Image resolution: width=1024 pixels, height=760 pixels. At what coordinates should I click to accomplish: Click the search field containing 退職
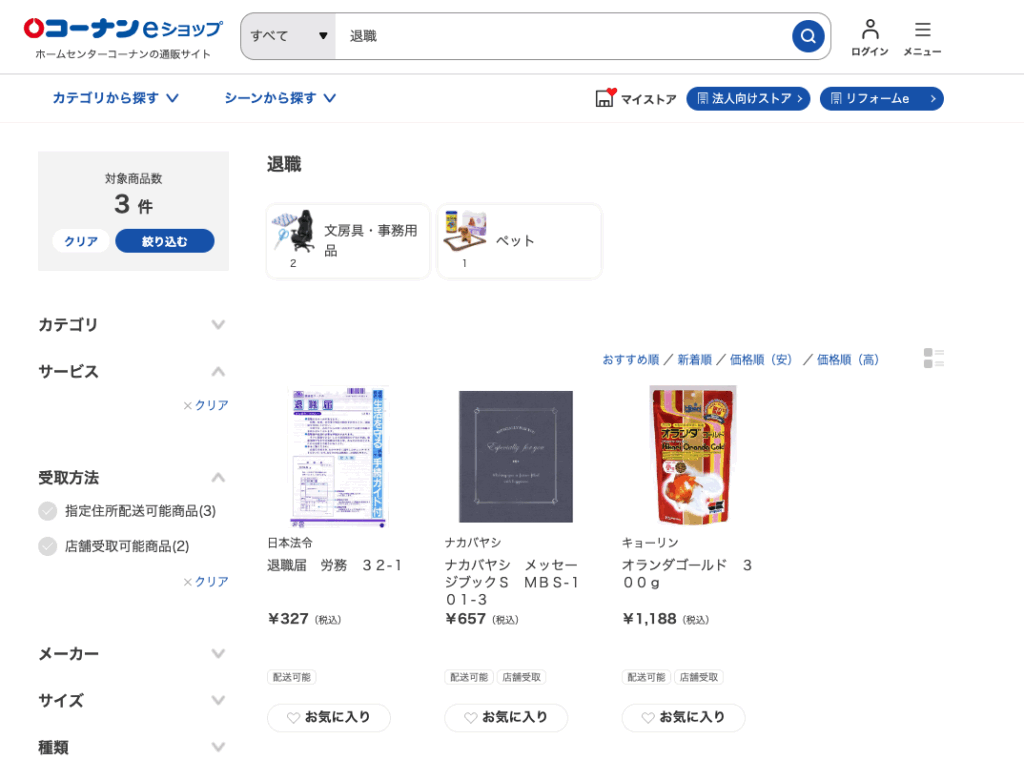[563, 36]
